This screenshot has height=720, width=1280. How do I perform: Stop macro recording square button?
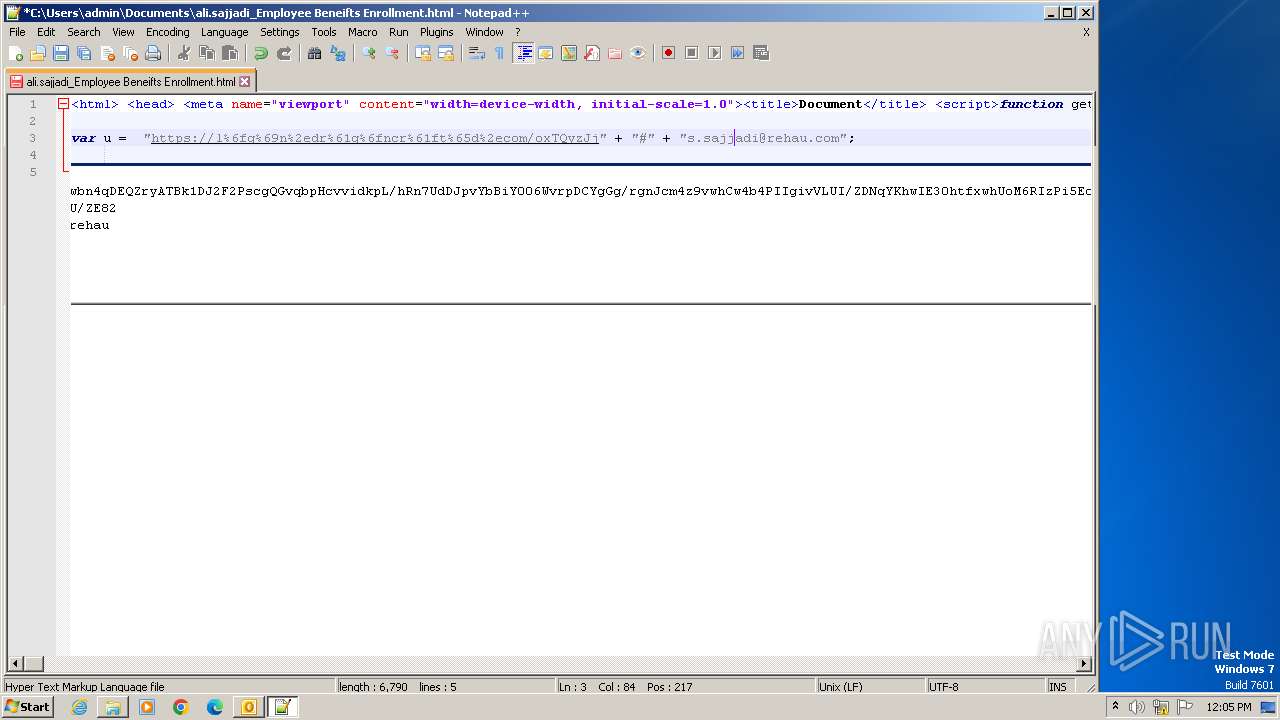(x=692, y=53)
